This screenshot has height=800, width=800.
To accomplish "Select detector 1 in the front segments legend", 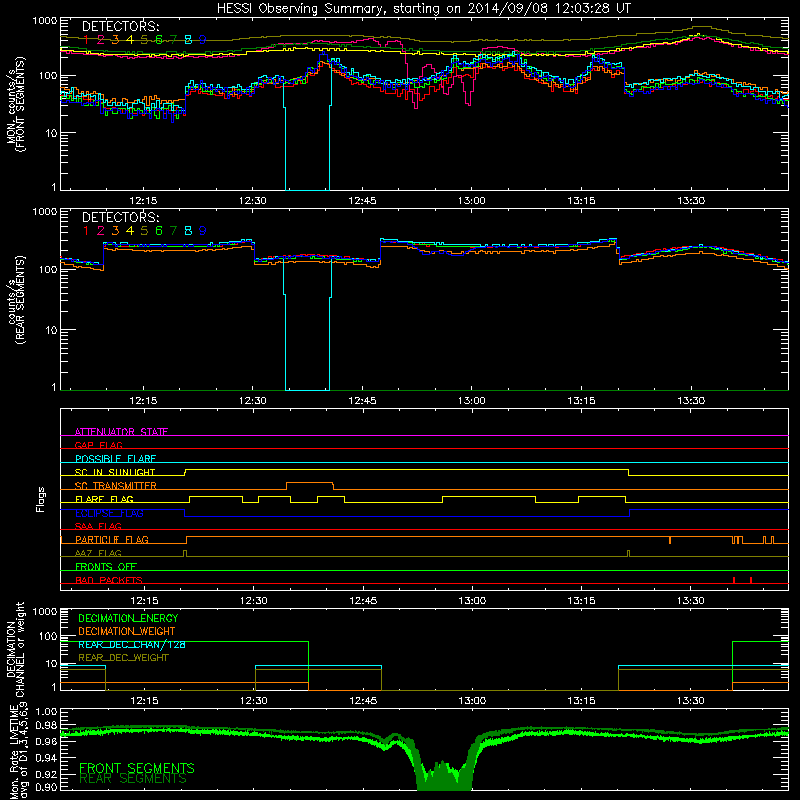I will point(86,40).
